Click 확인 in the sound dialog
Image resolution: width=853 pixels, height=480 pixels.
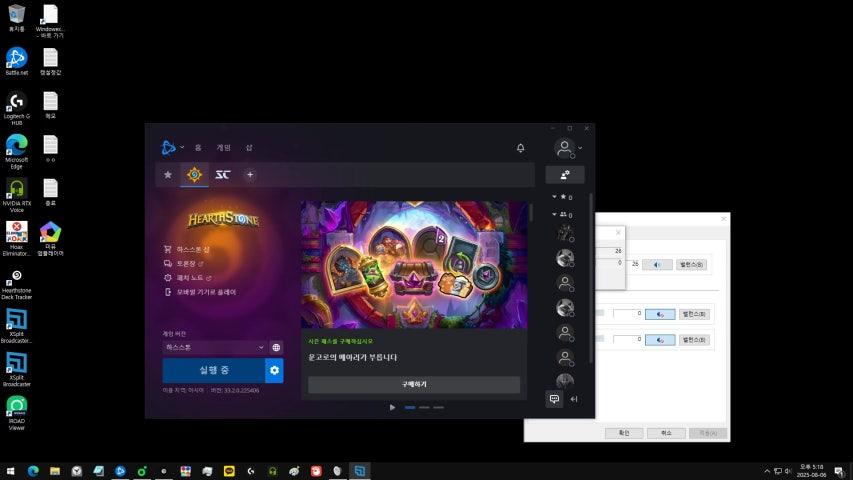(x=624, y=433)
